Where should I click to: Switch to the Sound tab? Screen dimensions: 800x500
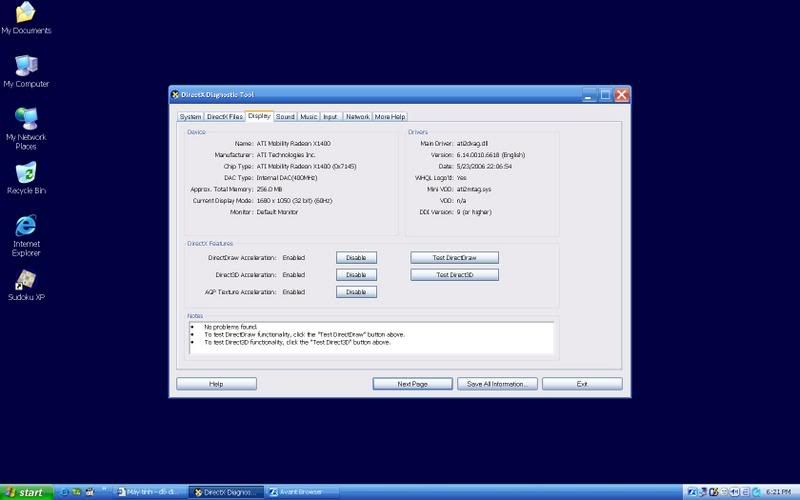[285, 117]
